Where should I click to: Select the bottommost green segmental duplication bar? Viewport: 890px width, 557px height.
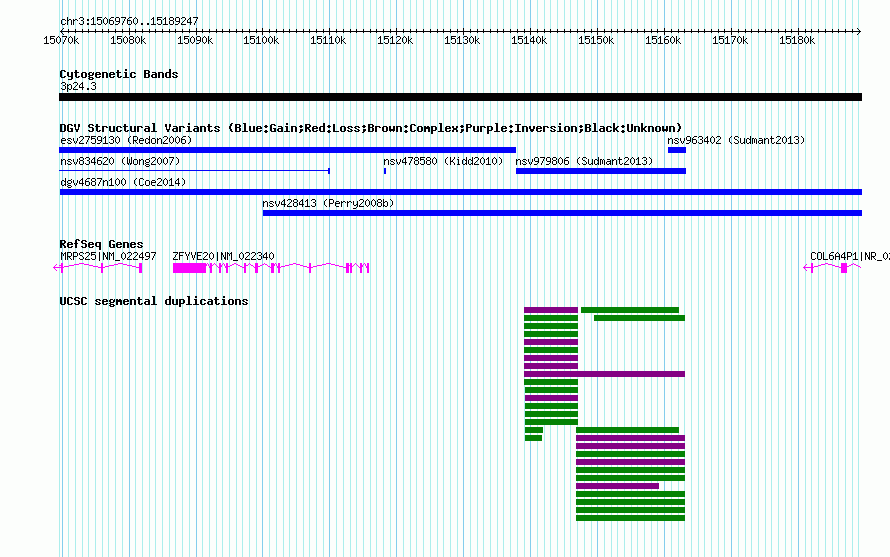[x=631, y=518]
